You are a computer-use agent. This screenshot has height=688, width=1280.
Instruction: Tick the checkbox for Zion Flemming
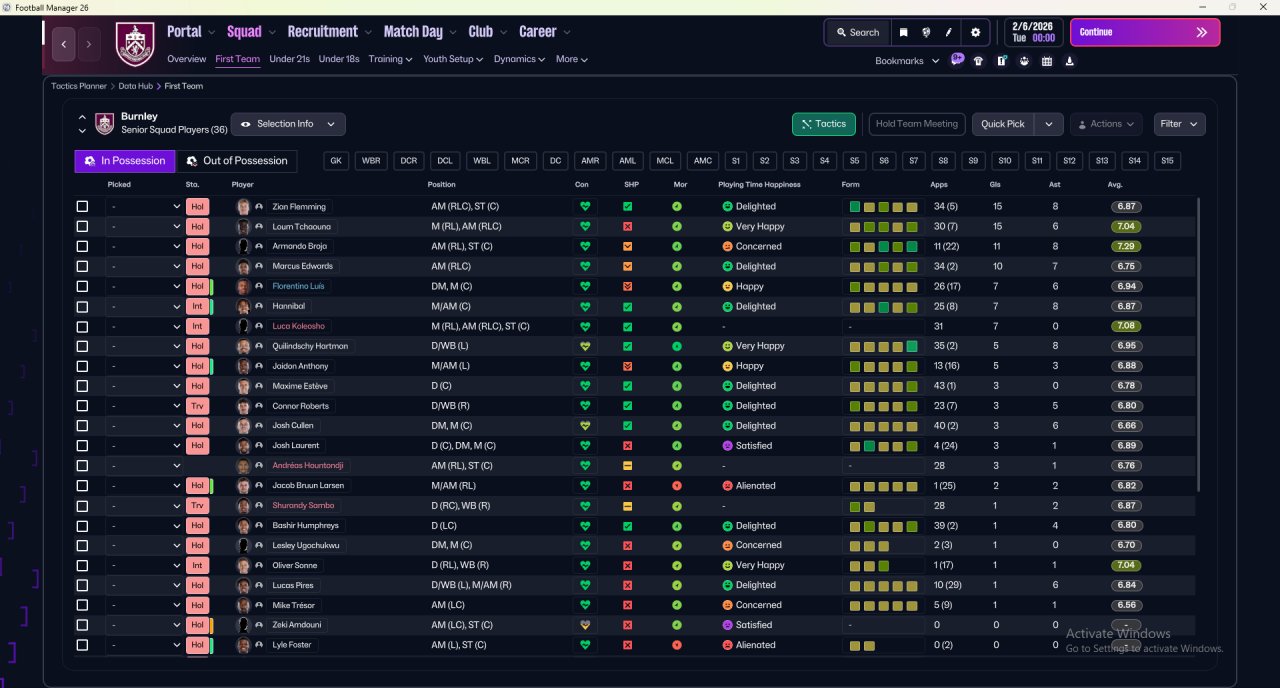[82, 207]
